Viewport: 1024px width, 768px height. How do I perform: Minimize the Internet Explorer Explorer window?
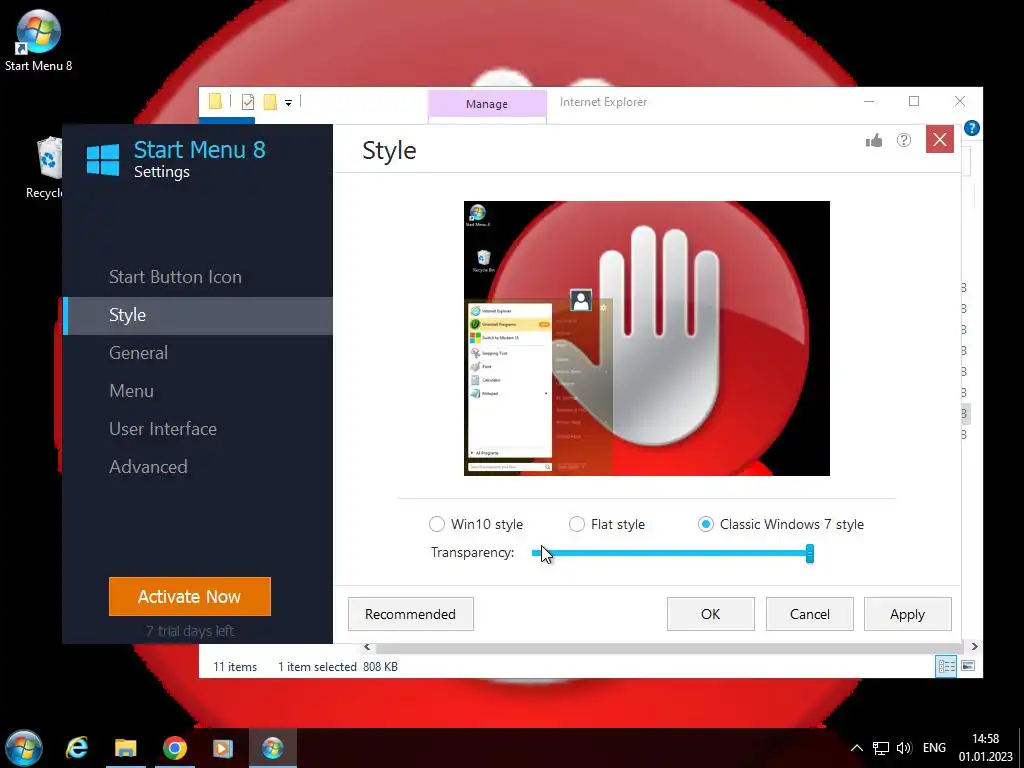click(869, 101)
